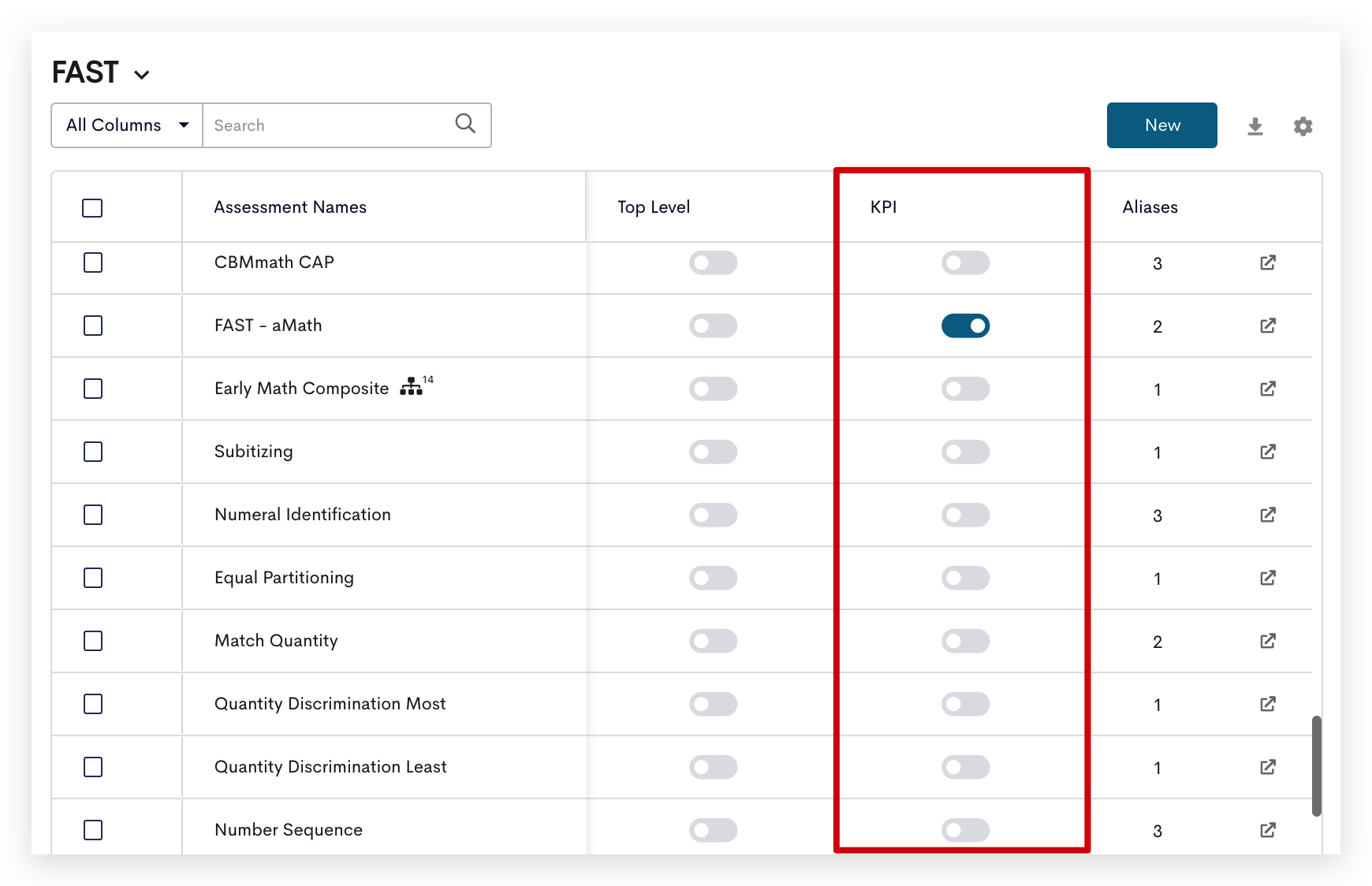Enable KPI toggle for Equal Partitioning
1372x886 pixels.
[965, 578]
